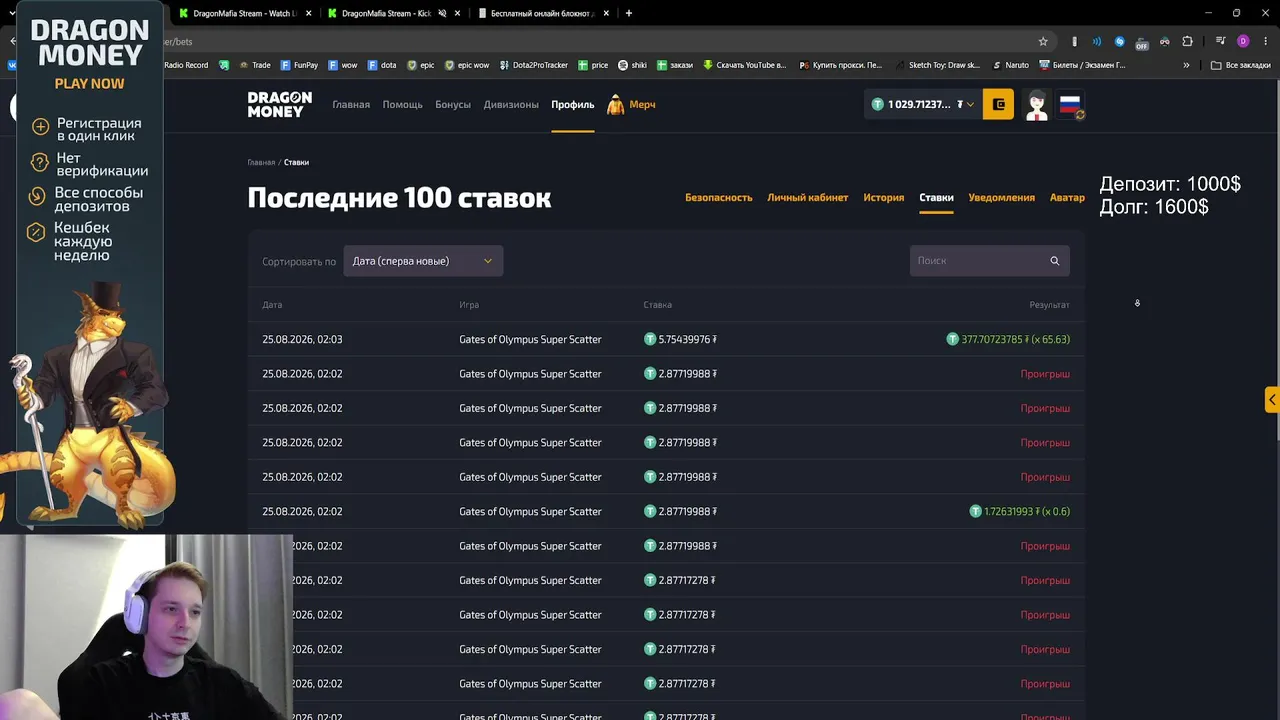
Task: Change language via the Russian flag
Action: pyautogui.click(x=1070, y=104)
